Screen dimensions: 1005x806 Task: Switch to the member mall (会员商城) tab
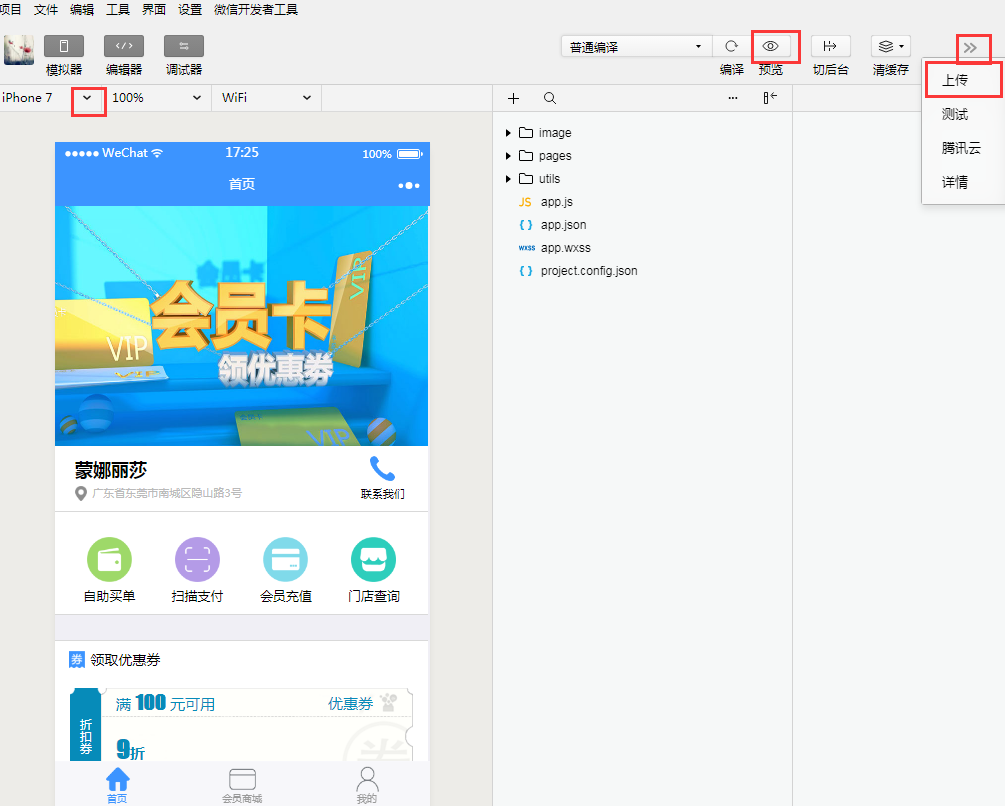[x=242, y=785]
